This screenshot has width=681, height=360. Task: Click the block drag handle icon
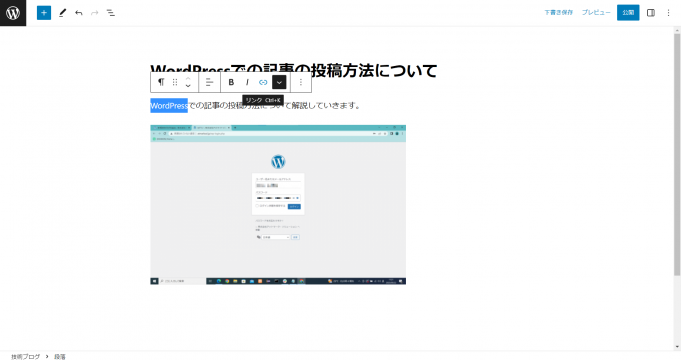click(175, 82)
